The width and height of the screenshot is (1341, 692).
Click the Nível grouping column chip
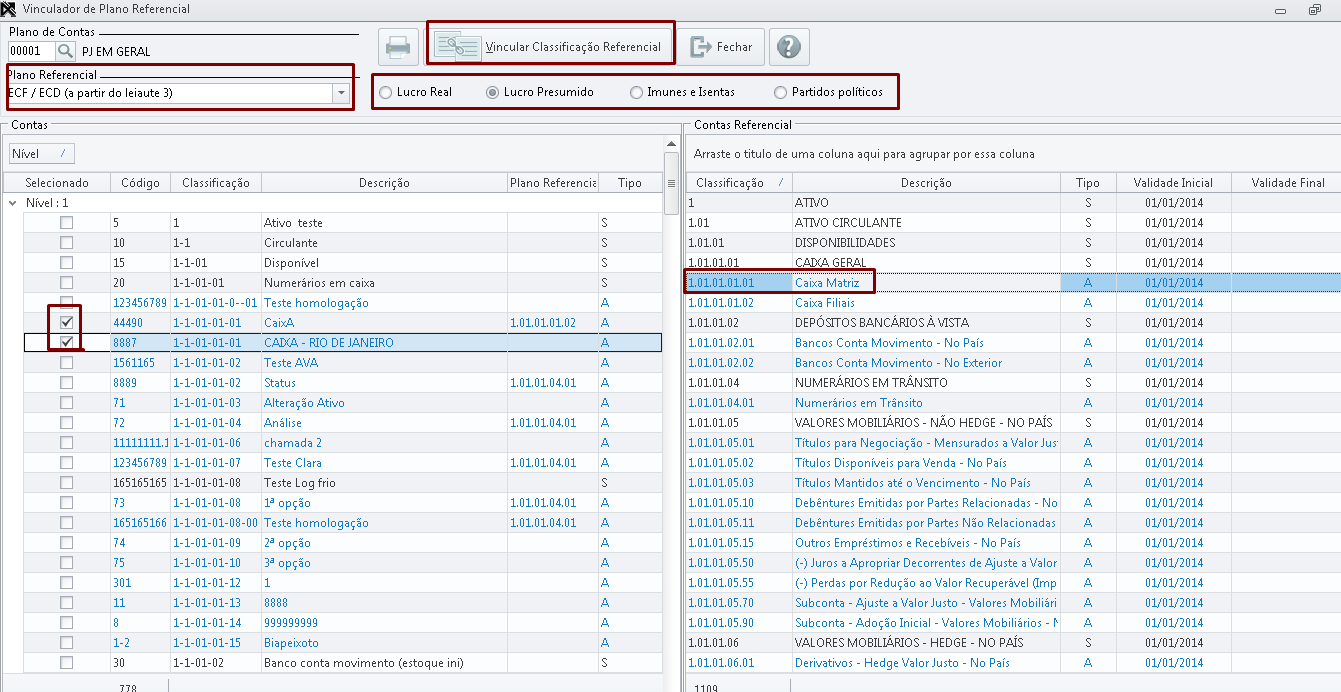click(42, 154)
